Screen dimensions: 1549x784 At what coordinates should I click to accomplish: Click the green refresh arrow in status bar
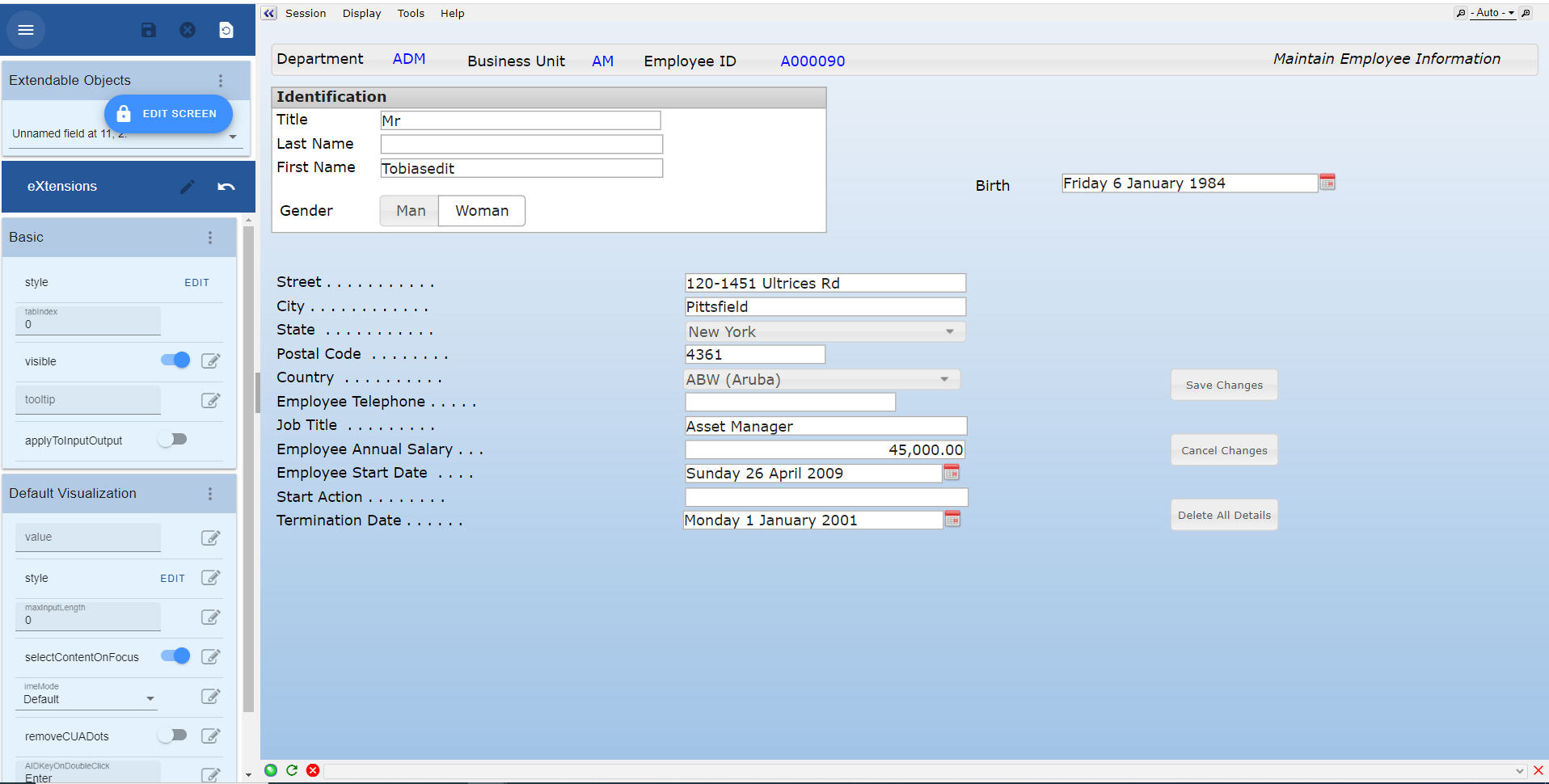point(292,770)
